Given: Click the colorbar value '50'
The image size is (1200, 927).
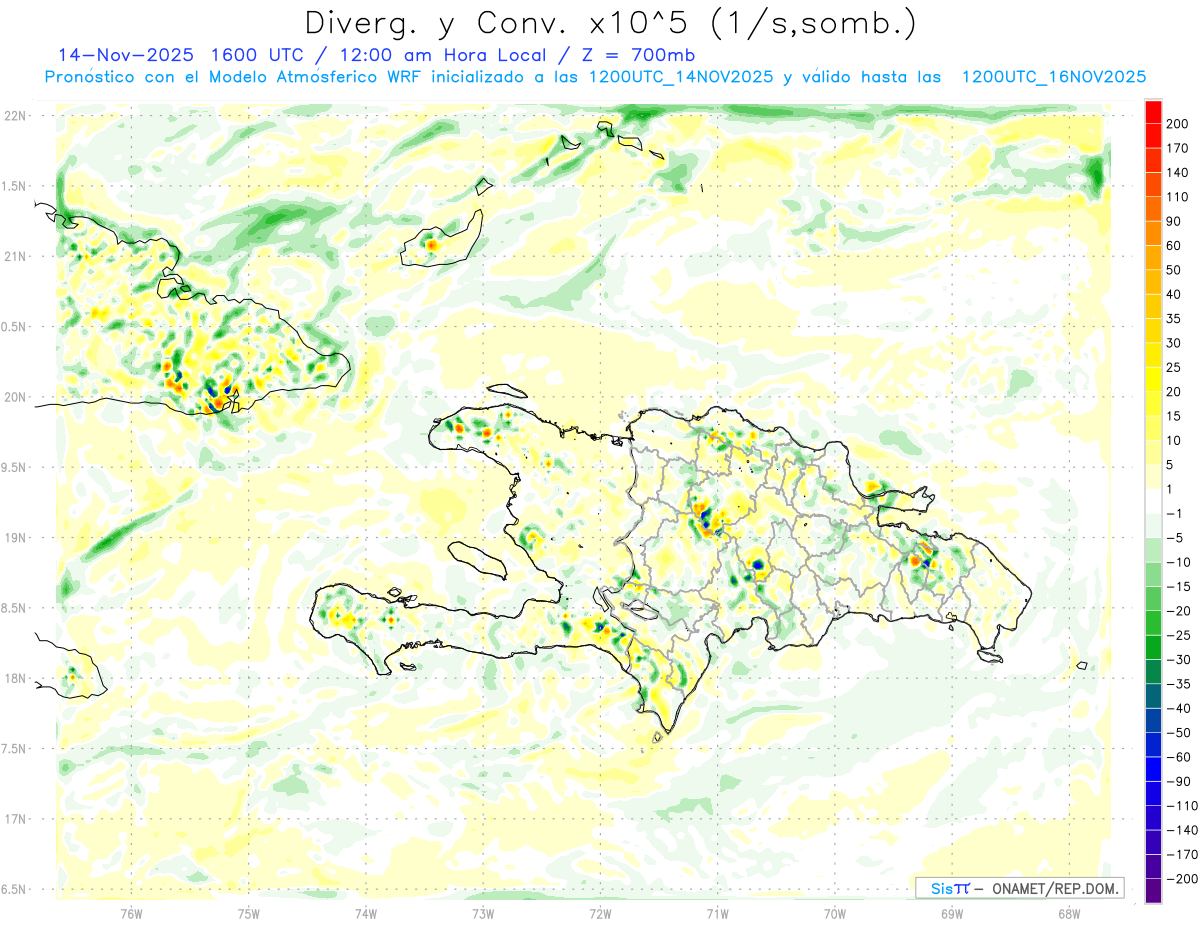Looking at the screenshot, I should tap(1175, 270).
